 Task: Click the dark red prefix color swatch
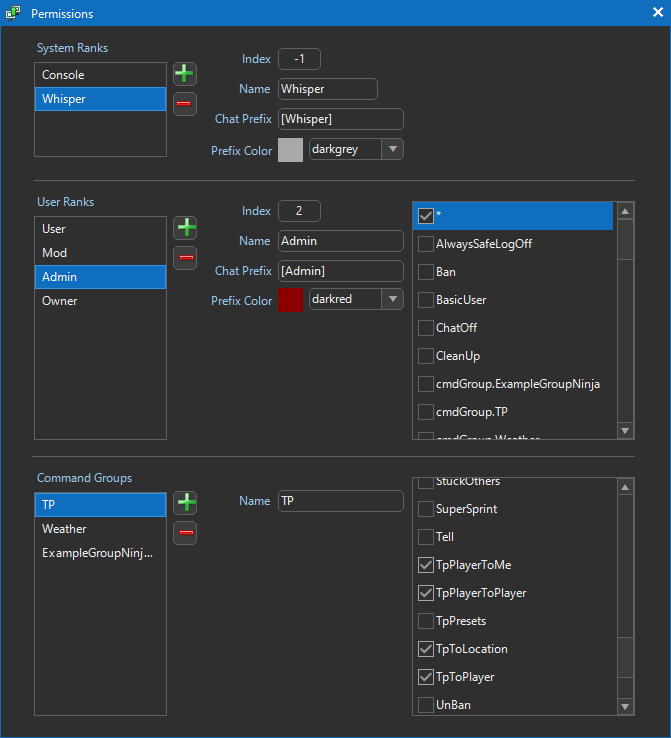tap(290, 299)
